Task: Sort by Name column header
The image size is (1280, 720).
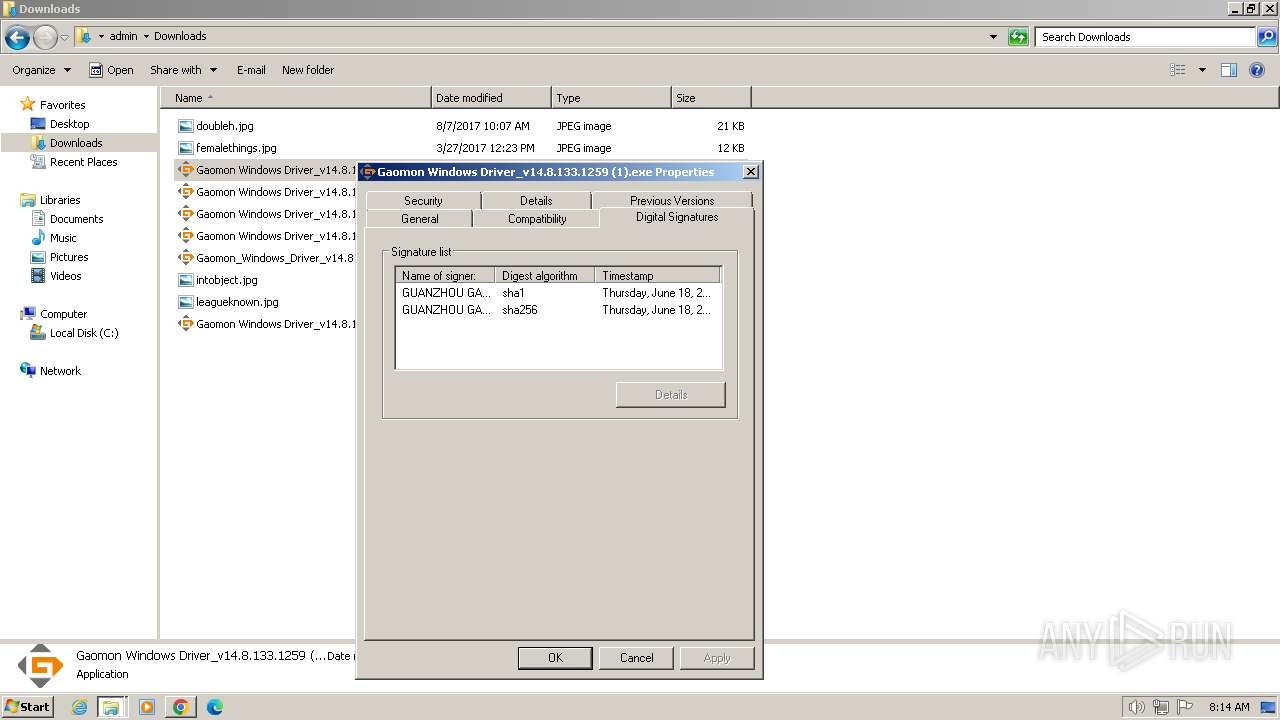Action: click(x=296, y=98)
